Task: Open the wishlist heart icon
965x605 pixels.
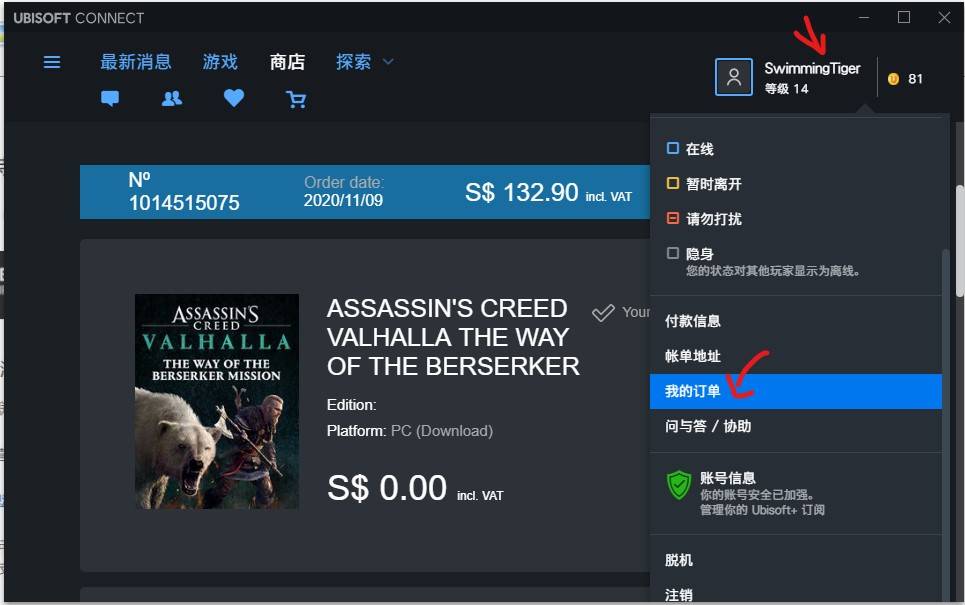Action: coord(234,98)
